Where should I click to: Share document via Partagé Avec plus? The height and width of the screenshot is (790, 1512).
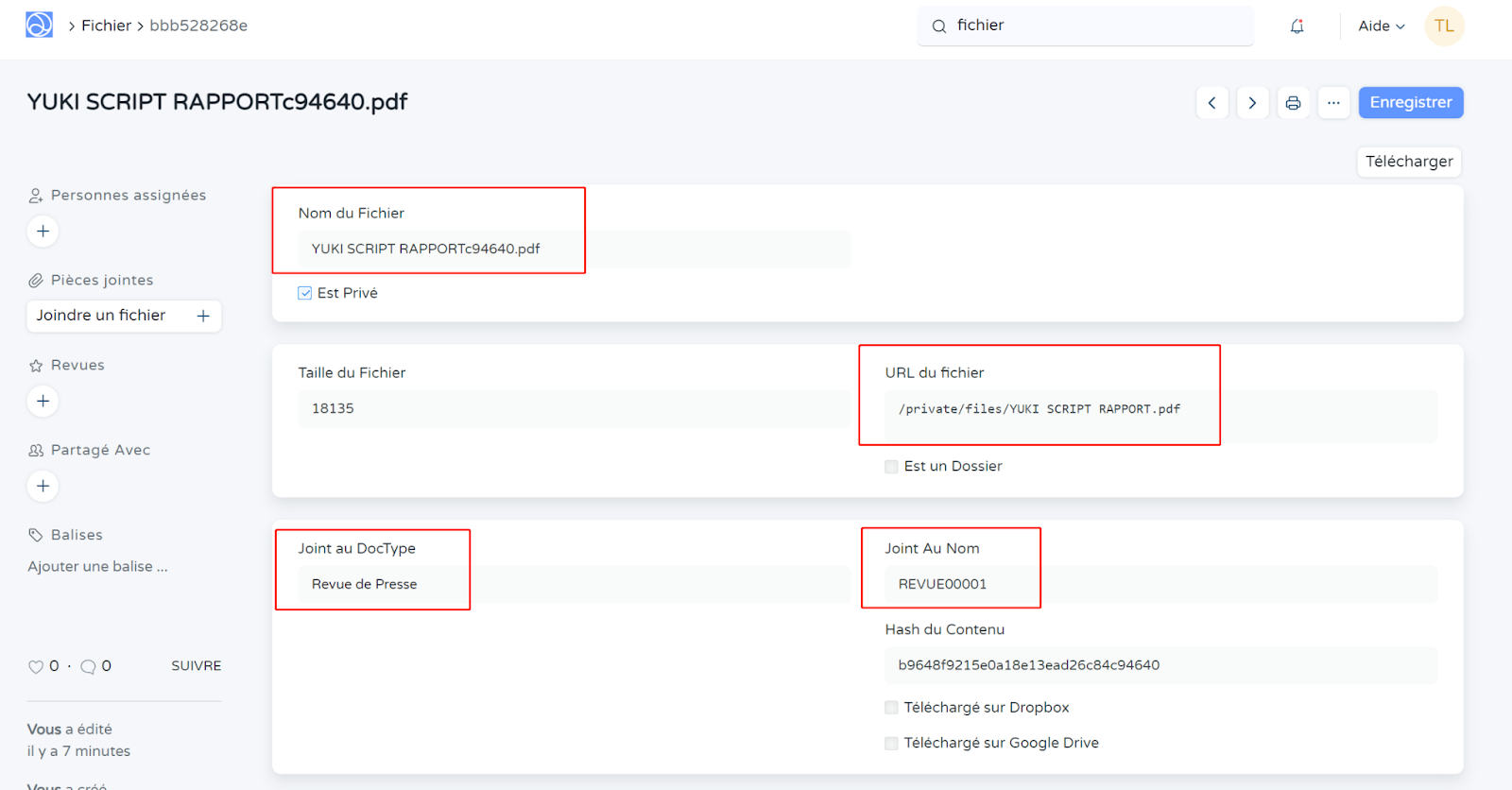pyautogui.click(x=43, y=486)
